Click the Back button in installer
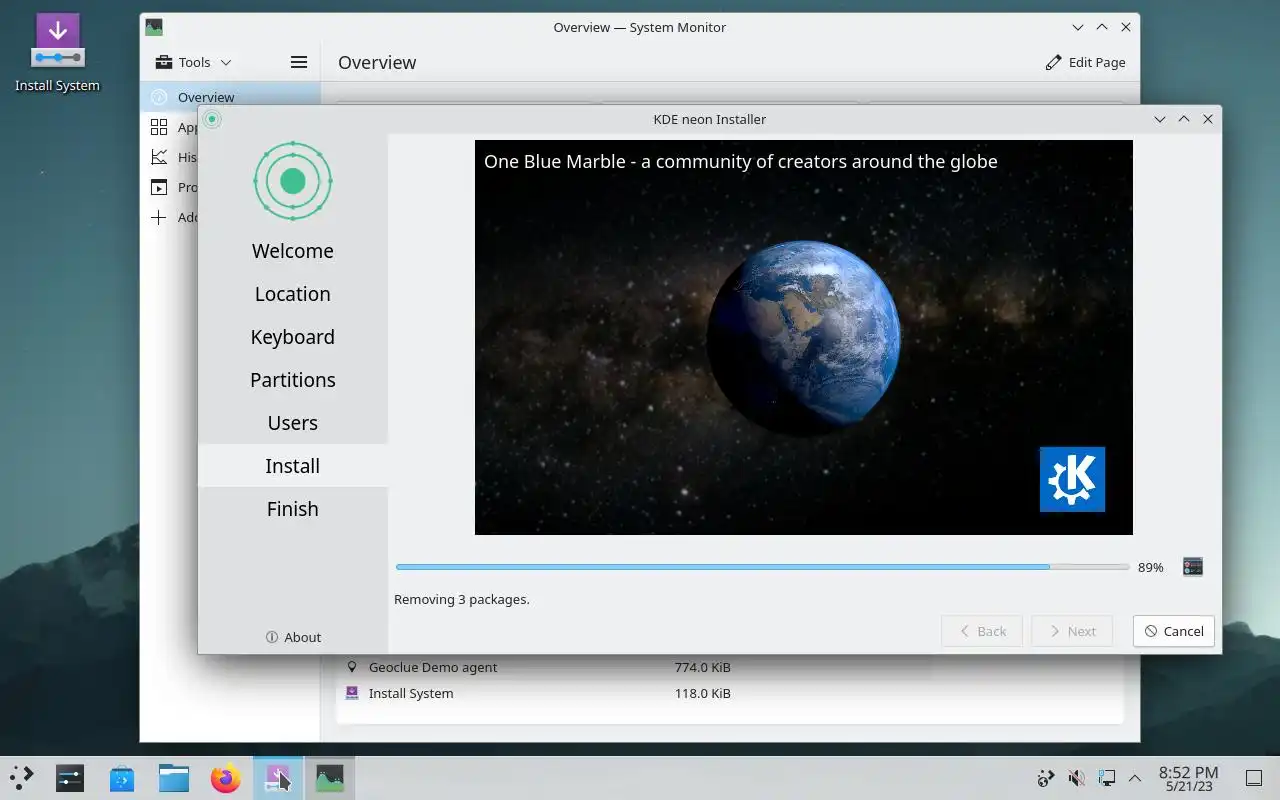The height and width of the screenshot is (800, 1280). 982,631
